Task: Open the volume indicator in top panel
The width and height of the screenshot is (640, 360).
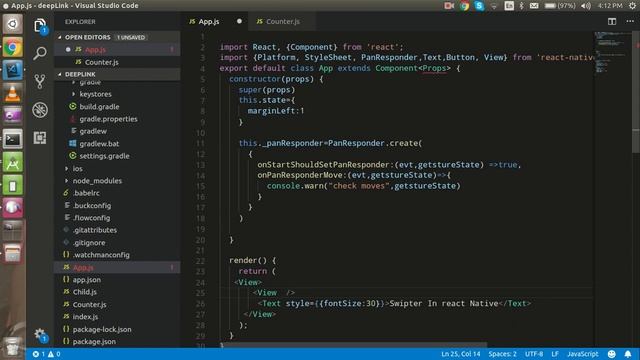Action: (x=586, y=6)
